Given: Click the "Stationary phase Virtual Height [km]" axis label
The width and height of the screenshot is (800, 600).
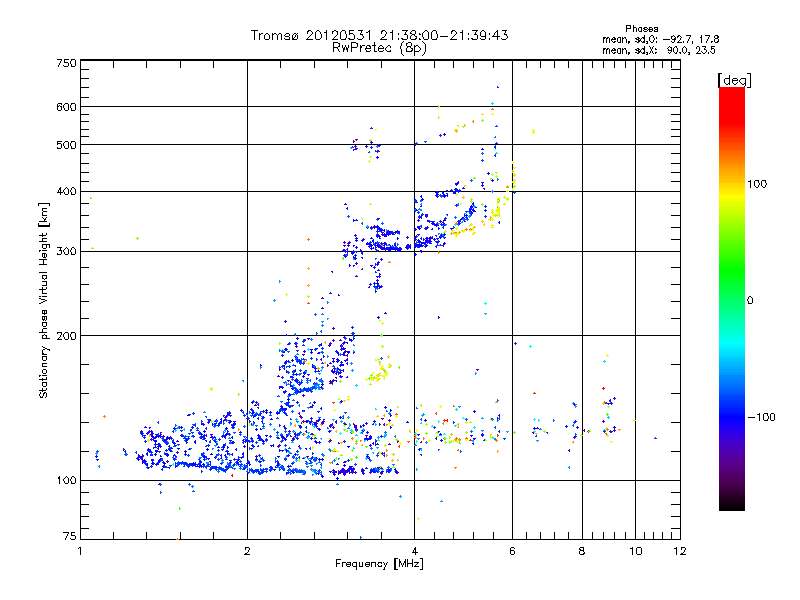Looking at the screenshot, I should tap(44, 301).
